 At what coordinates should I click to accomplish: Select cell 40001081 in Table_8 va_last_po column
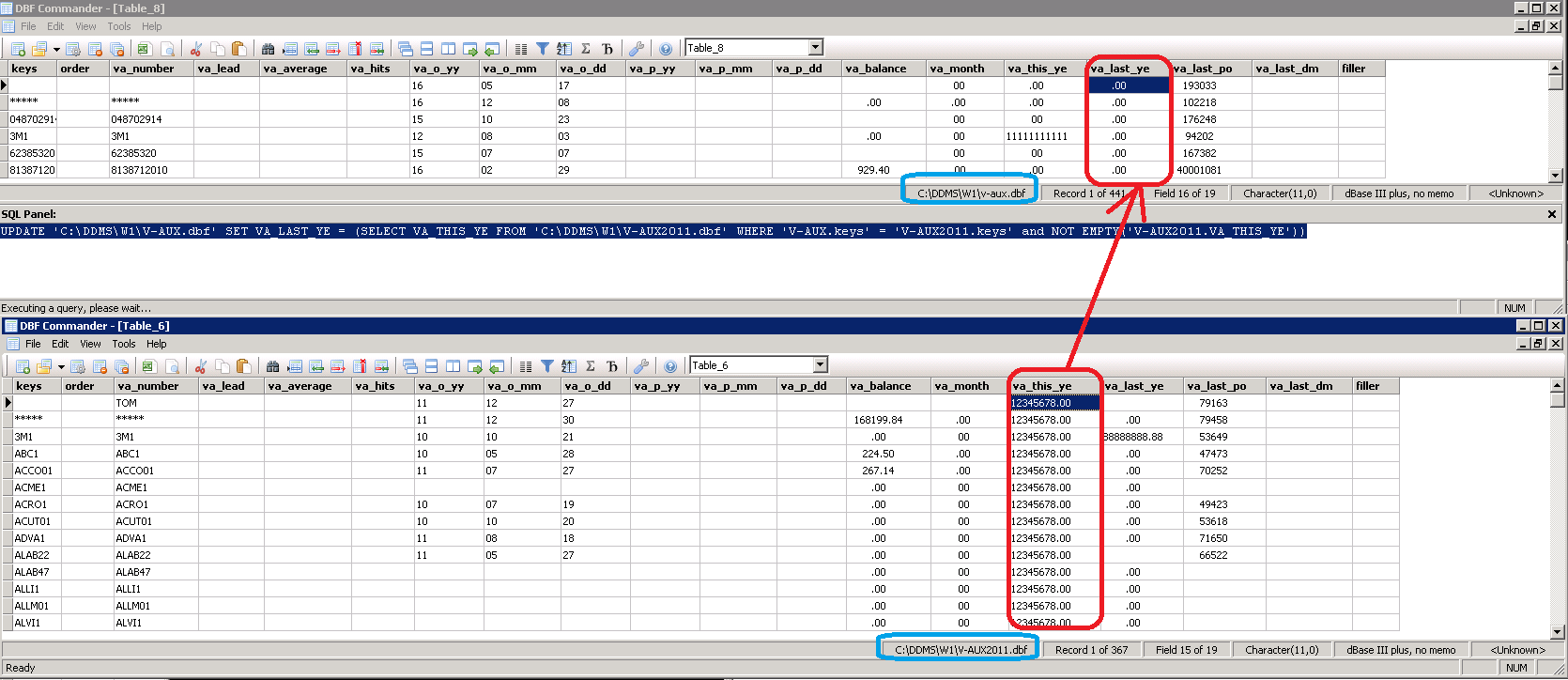click(x=1211, y=170)
